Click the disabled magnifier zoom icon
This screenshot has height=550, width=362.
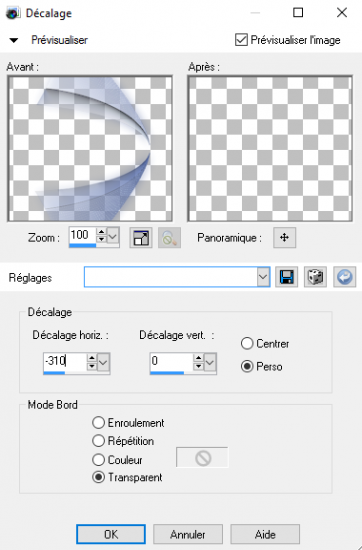[169, 238]
